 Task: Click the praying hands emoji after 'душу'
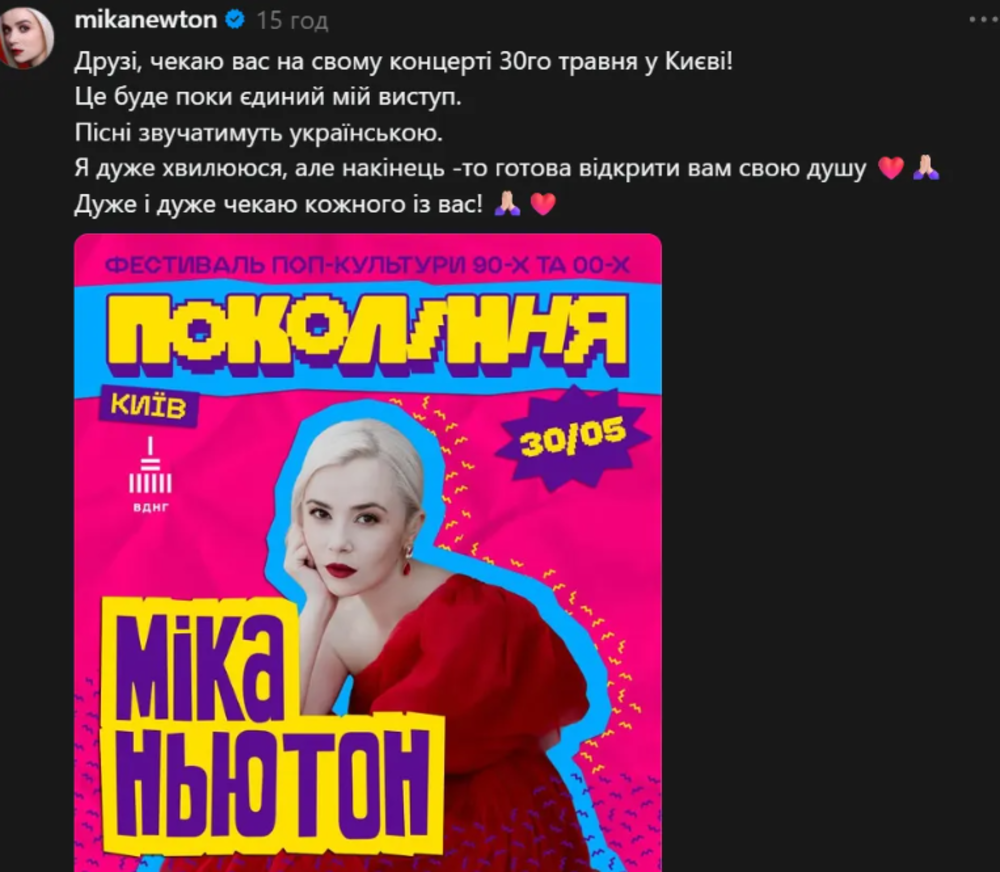[926, 168]
